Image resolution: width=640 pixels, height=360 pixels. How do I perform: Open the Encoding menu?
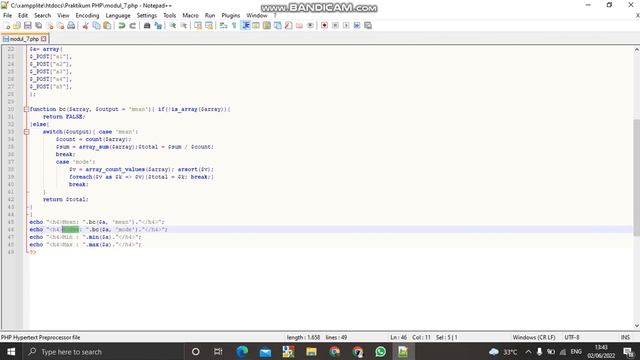pyautogui.click(x=87, y=16)
